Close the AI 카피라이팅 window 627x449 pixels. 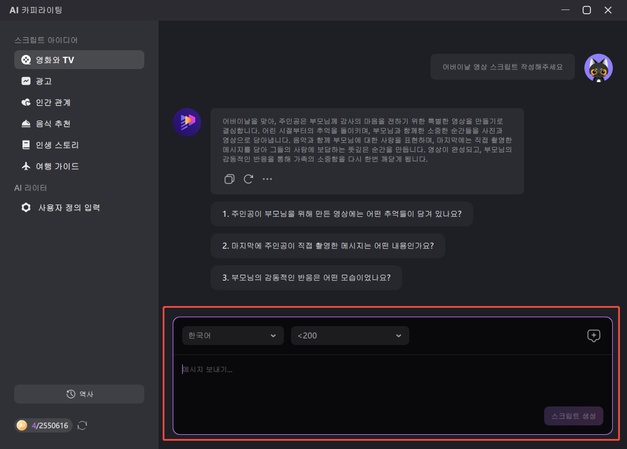click(608, 10)
